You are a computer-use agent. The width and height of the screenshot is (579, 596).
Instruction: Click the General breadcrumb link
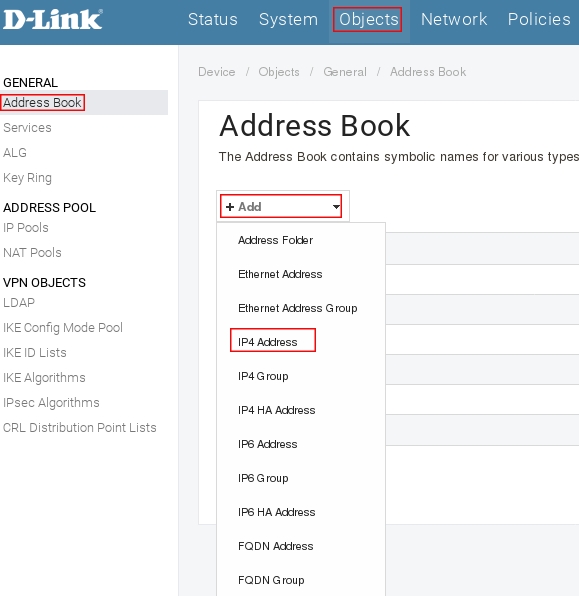345,72
